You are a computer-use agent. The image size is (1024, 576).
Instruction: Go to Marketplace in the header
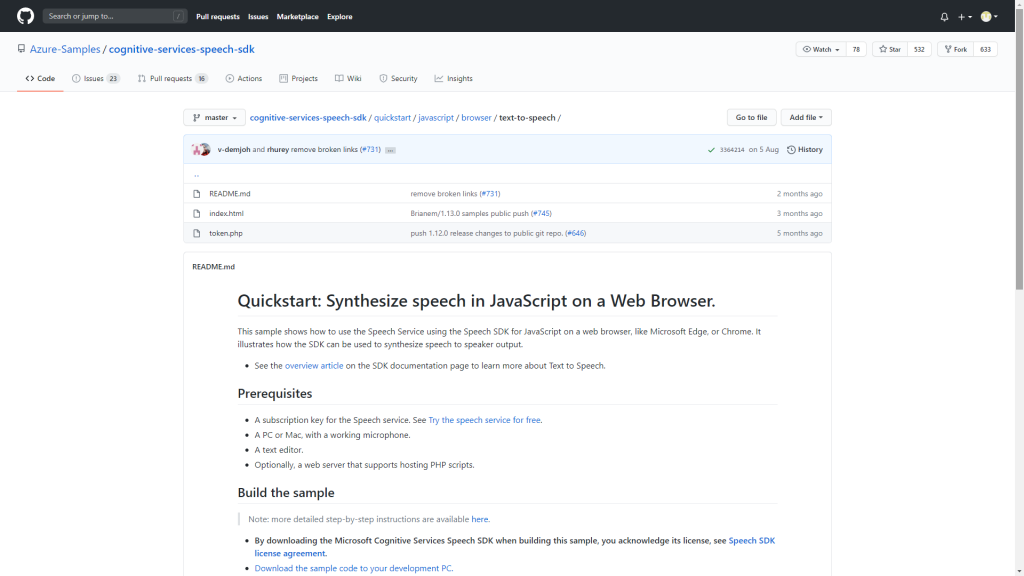click(297, 16)
